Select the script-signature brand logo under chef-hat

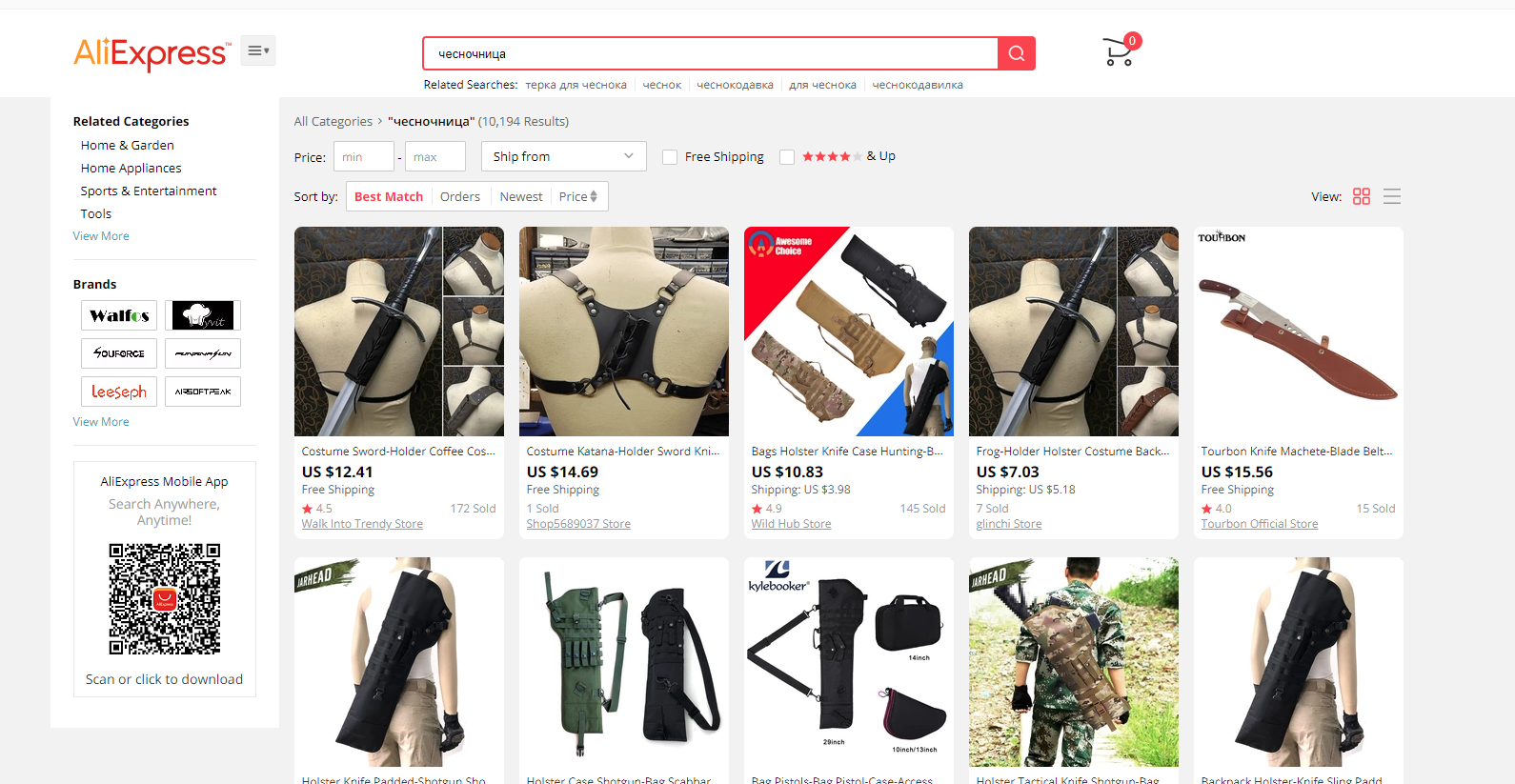pos(203,353)
